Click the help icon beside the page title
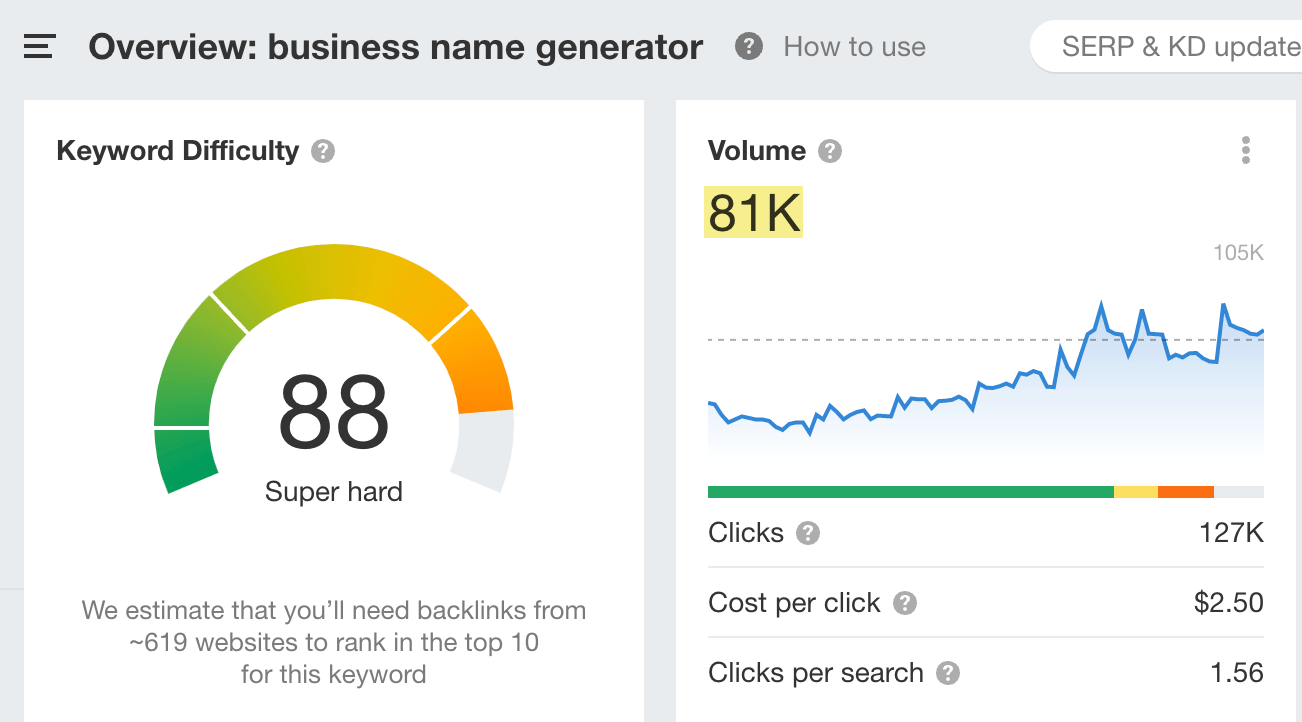Image resolution: width=1302 pixels, height=722 pixels. pyautogui.click(x=748, y=46)
